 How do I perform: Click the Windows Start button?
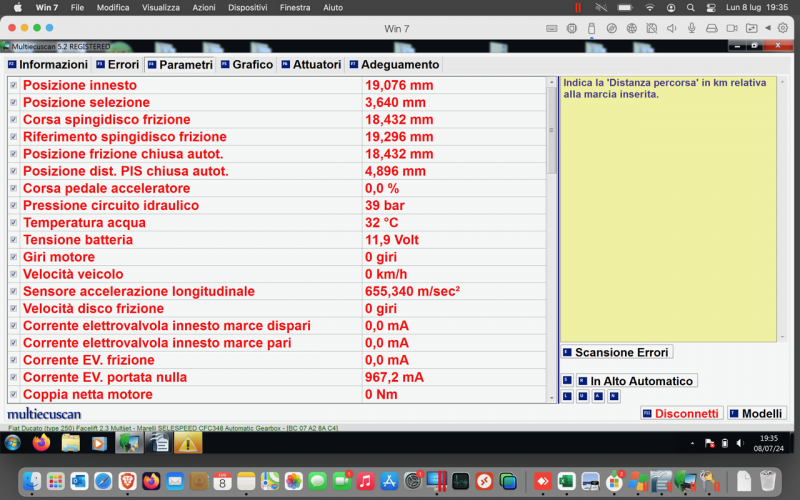tap(12, 442)
